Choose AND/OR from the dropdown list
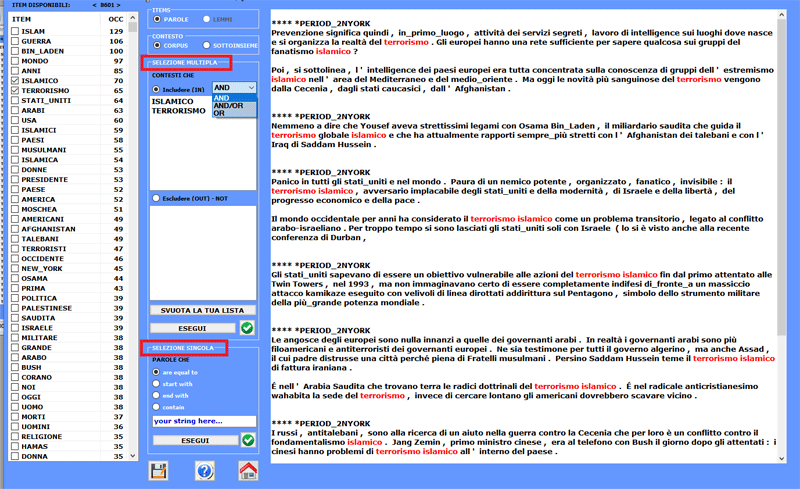 click(x=234, y=106)
